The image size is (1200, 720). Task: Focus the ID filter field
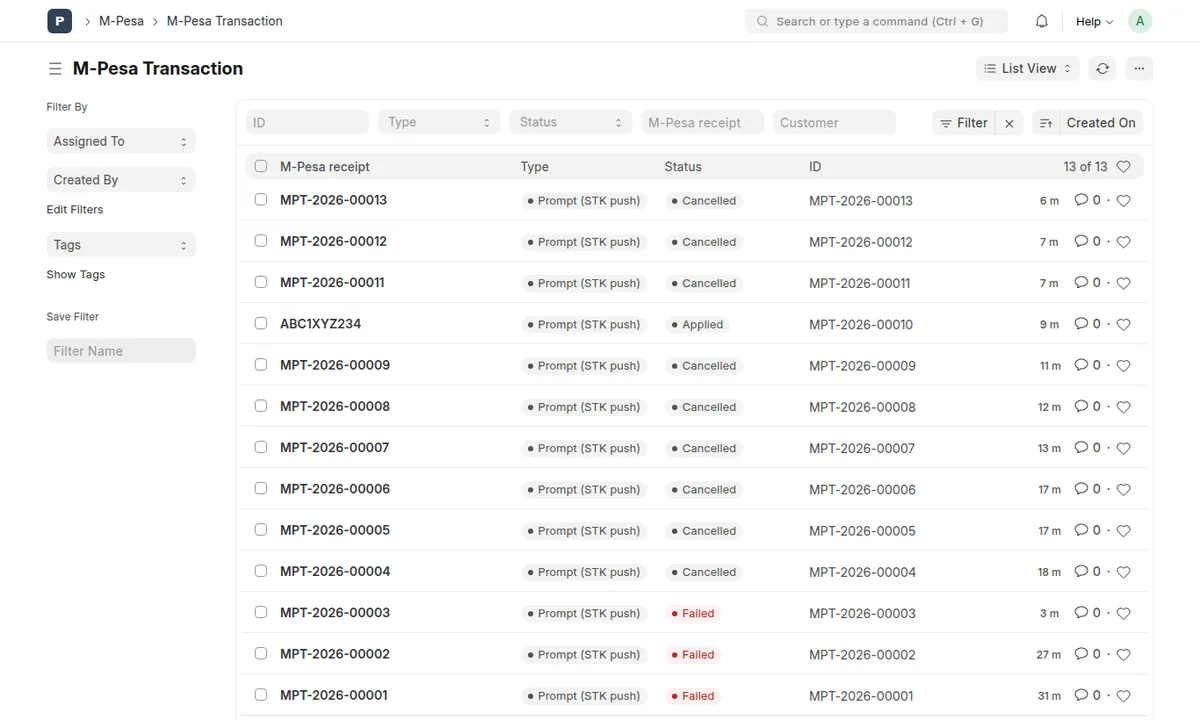coord(307,122)
